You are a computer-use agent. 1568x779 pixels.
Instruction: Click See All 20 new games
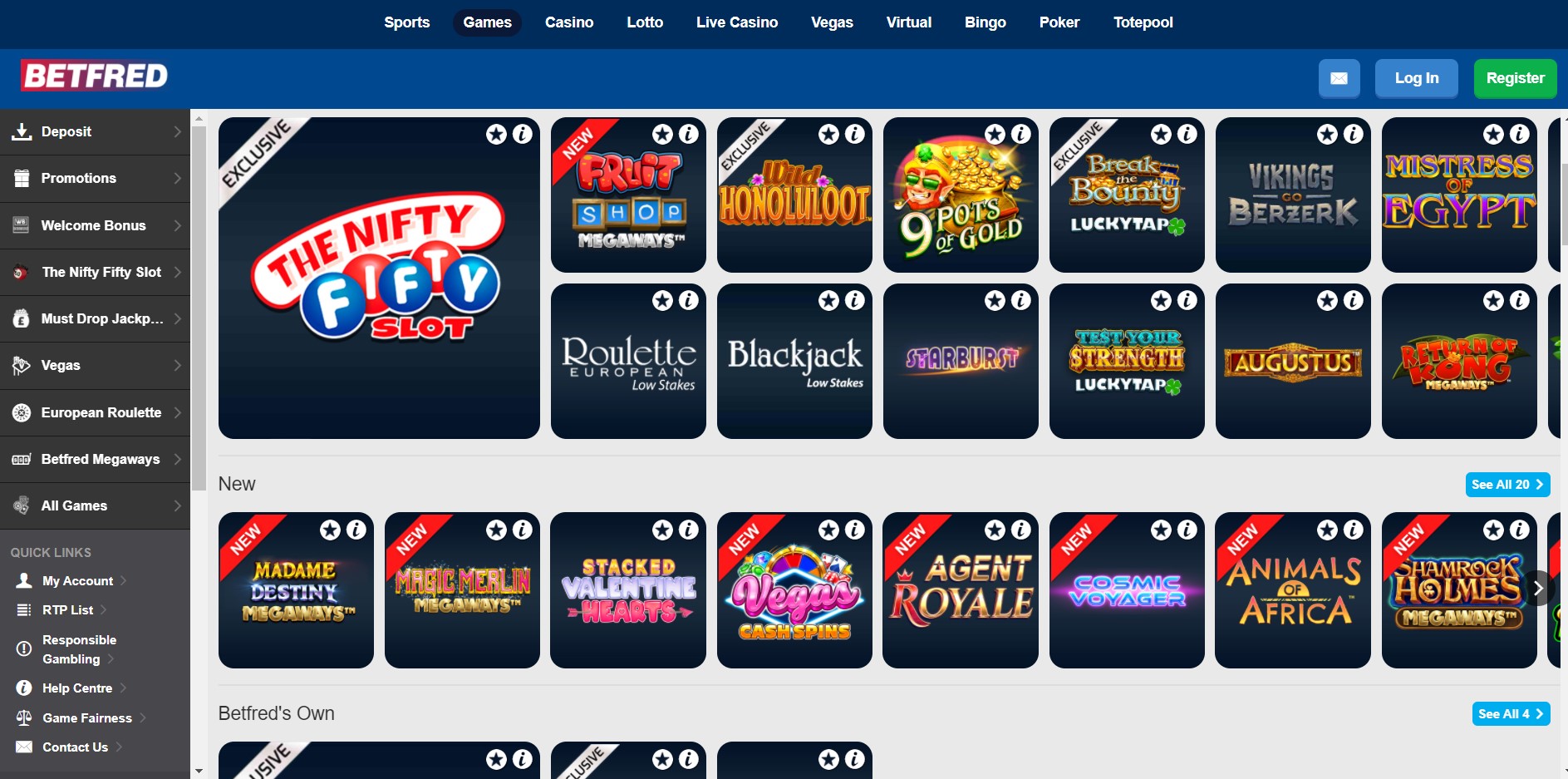[x=1507, y=485]
